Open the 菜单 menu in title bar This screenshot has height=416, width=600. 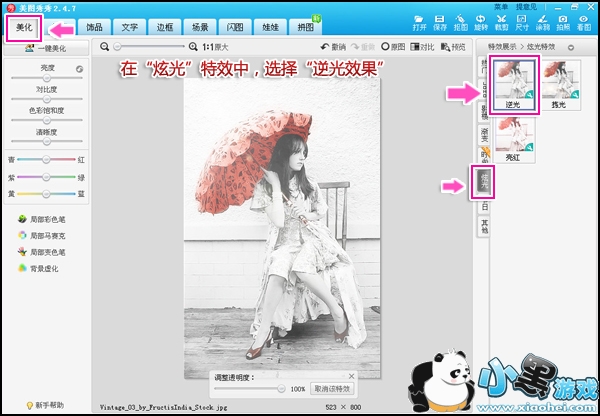[502, 6]
